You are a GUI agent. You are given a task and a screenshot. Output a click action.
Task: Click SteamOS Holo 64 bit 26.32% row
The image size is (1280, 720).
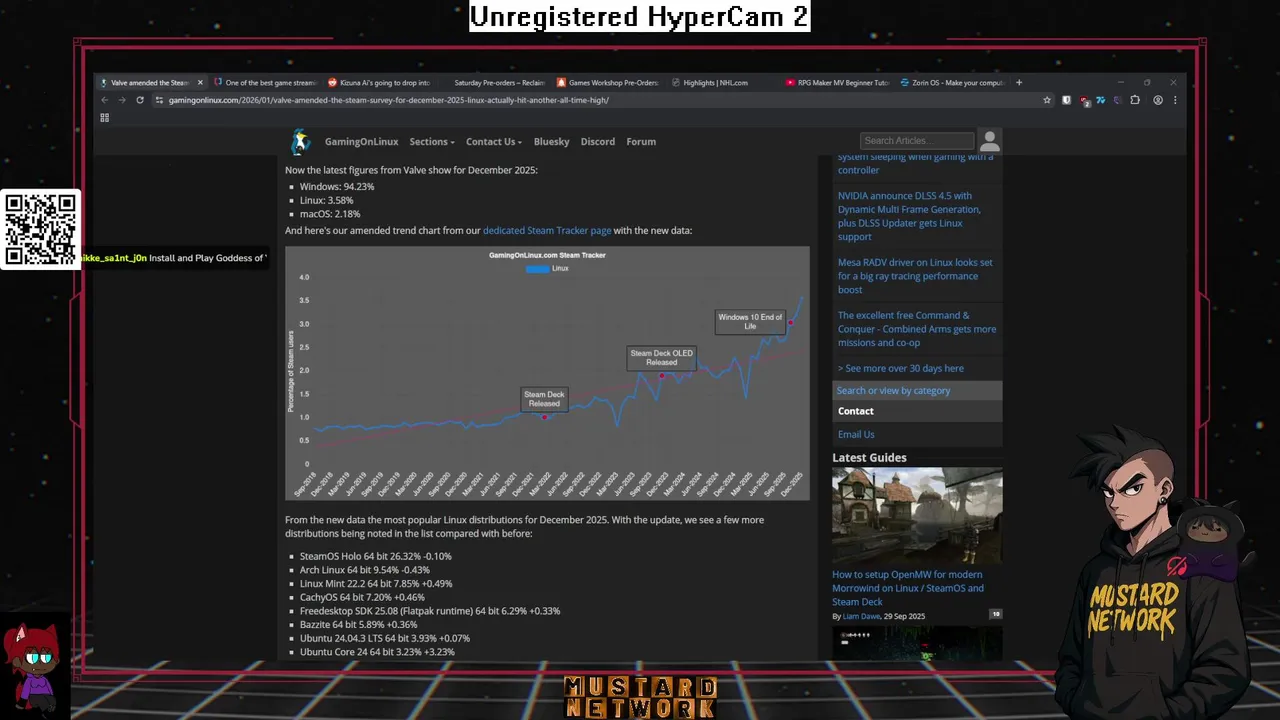[376, 556]
